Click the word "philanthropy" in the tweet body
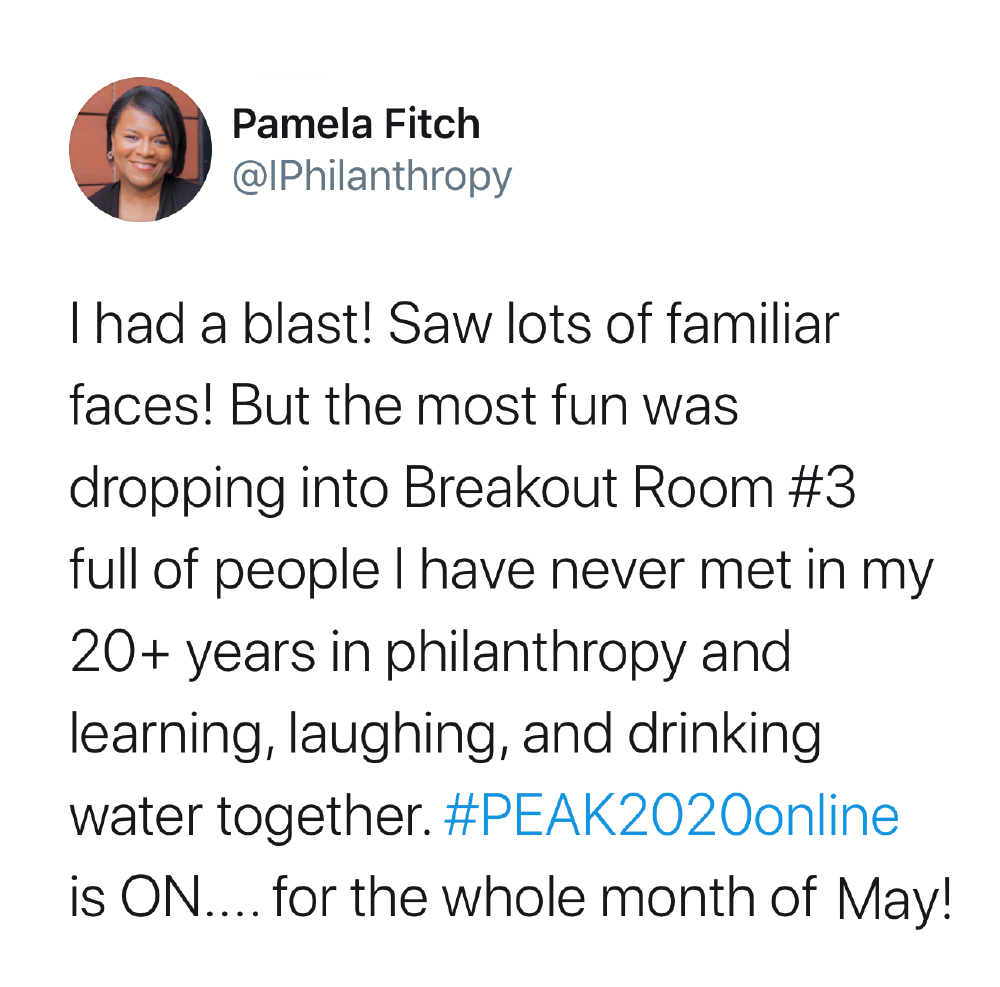This screenshot has width=1000, height=987. [535, 653]
